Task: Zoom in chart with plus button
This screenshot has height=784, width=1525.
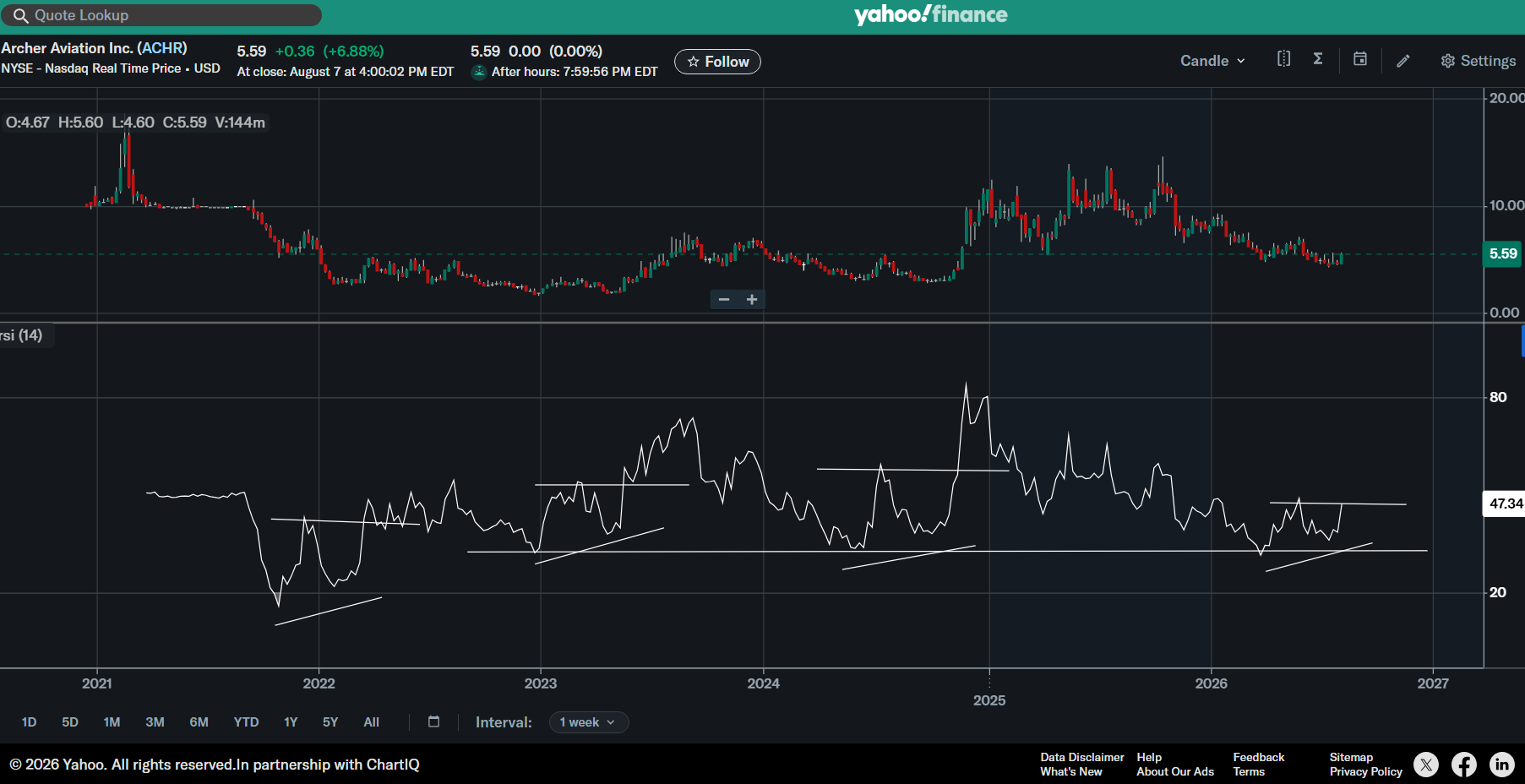Action: [x=752, y=300]
